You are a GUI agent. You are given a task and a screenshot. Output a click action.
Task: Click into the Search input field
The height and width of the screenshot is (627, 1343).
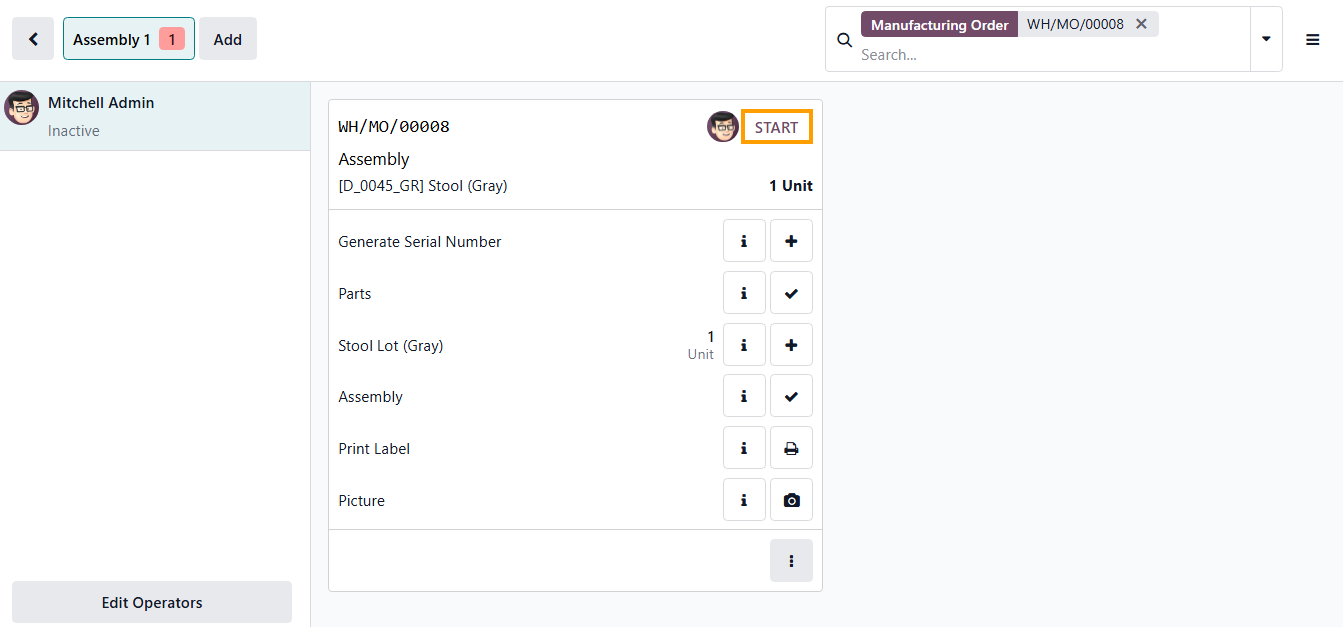(1050, 55)
